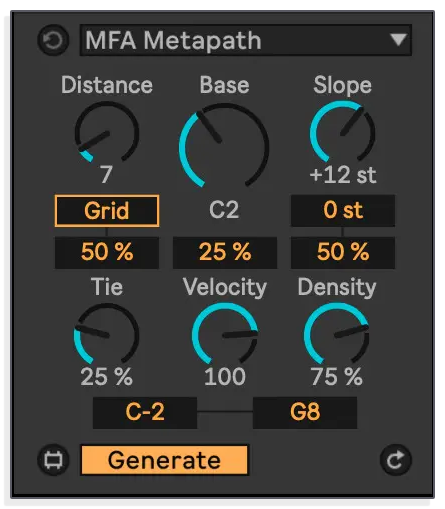The image size is (445, 509).
Task: Click the Tie label
Action: pyautogui.click(x=107, y=287)
